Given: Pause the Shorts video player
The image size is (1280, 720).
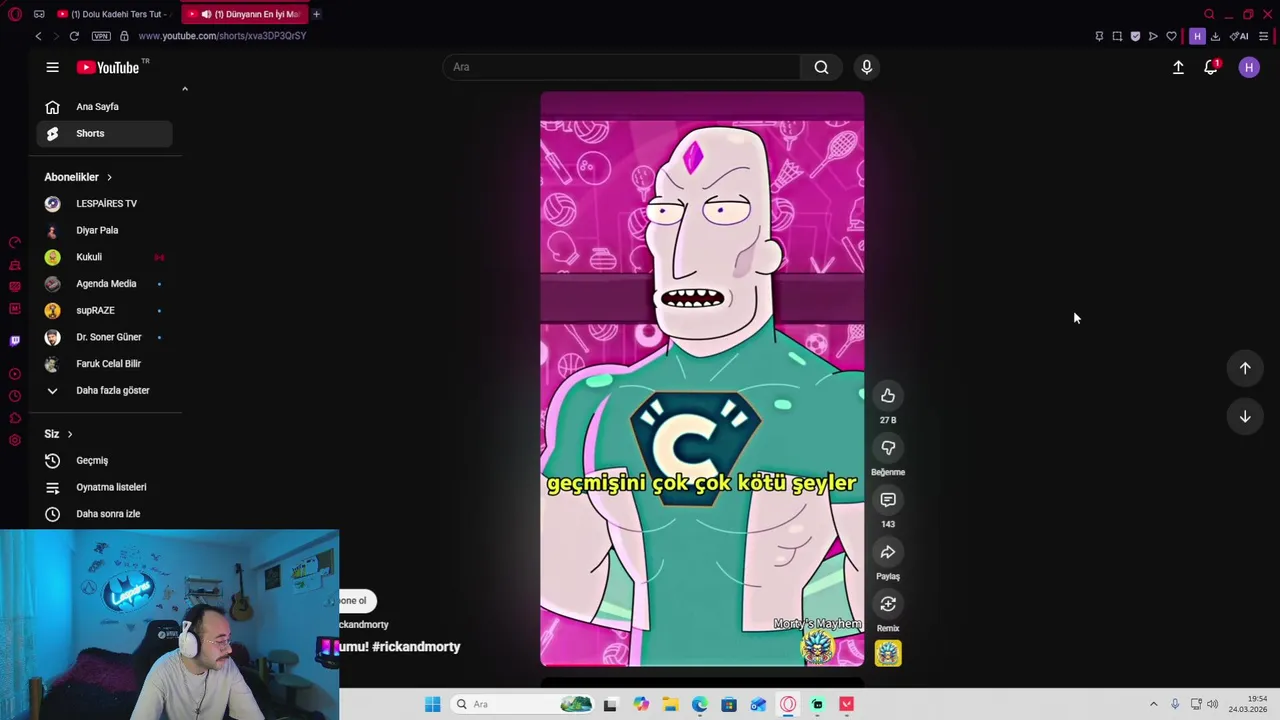Looking at the screenshot, I should [x=702, y=379].
